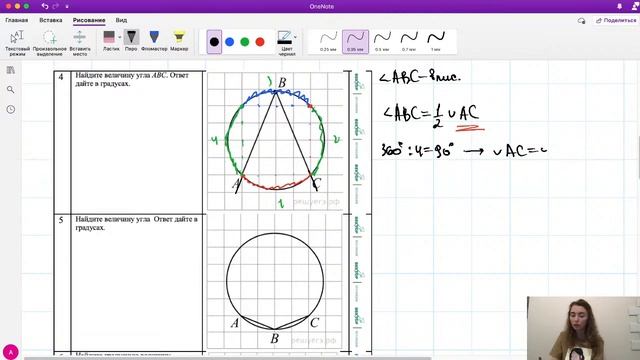Image resolution: width=640 pixels, height=360 pixels.
Task: Click the pink account avatar A
Action: point(10,352)
